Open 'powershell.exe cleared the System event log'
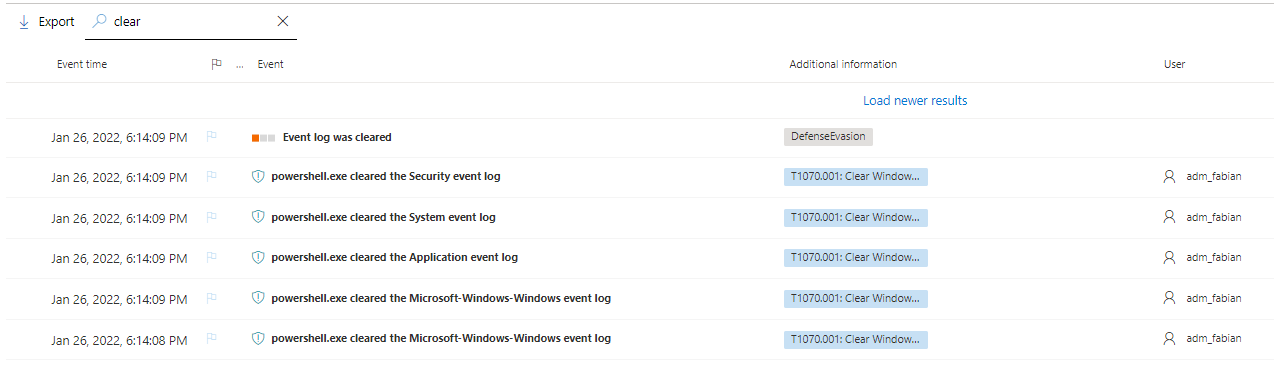 point(383,217)
